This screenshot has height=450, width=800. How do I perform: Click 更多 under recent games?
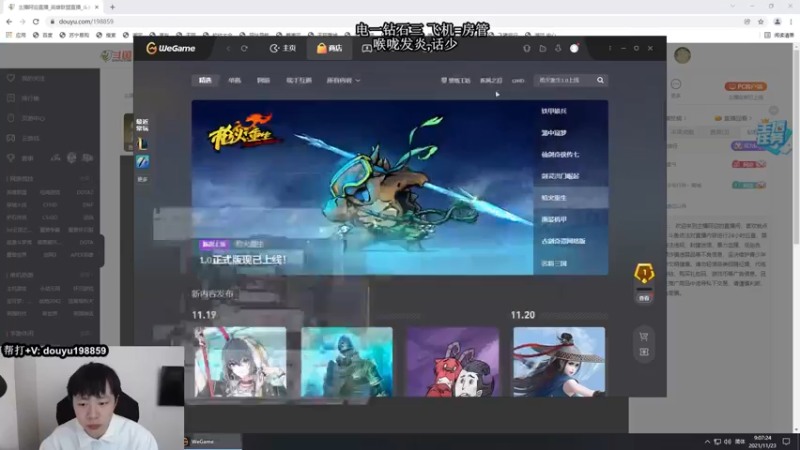(x=142, y=179)
